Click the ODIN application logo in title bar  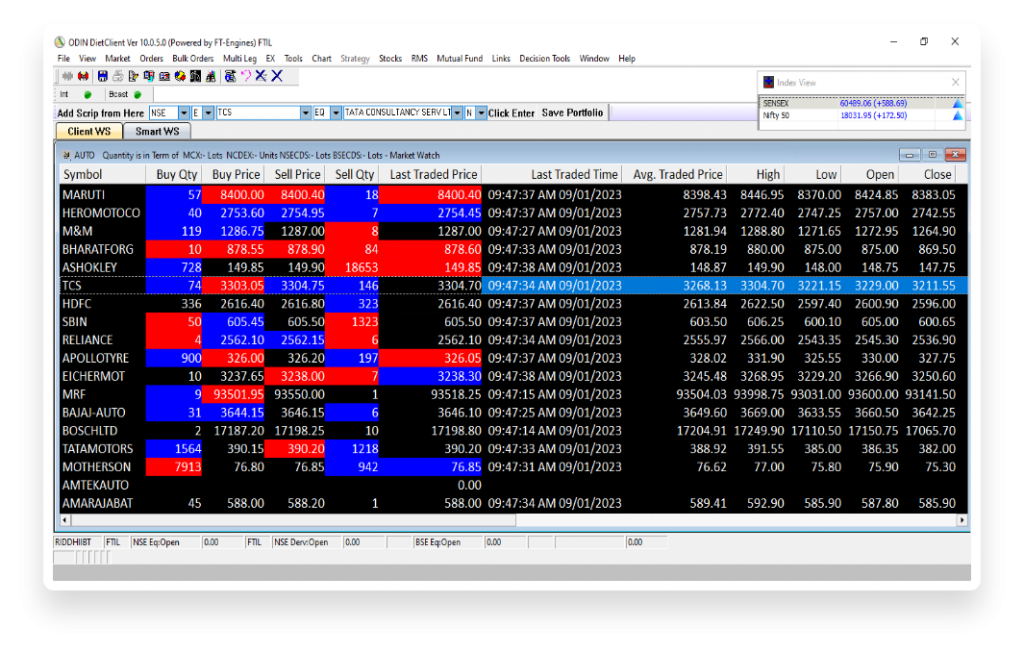click(x=59, y=42)
